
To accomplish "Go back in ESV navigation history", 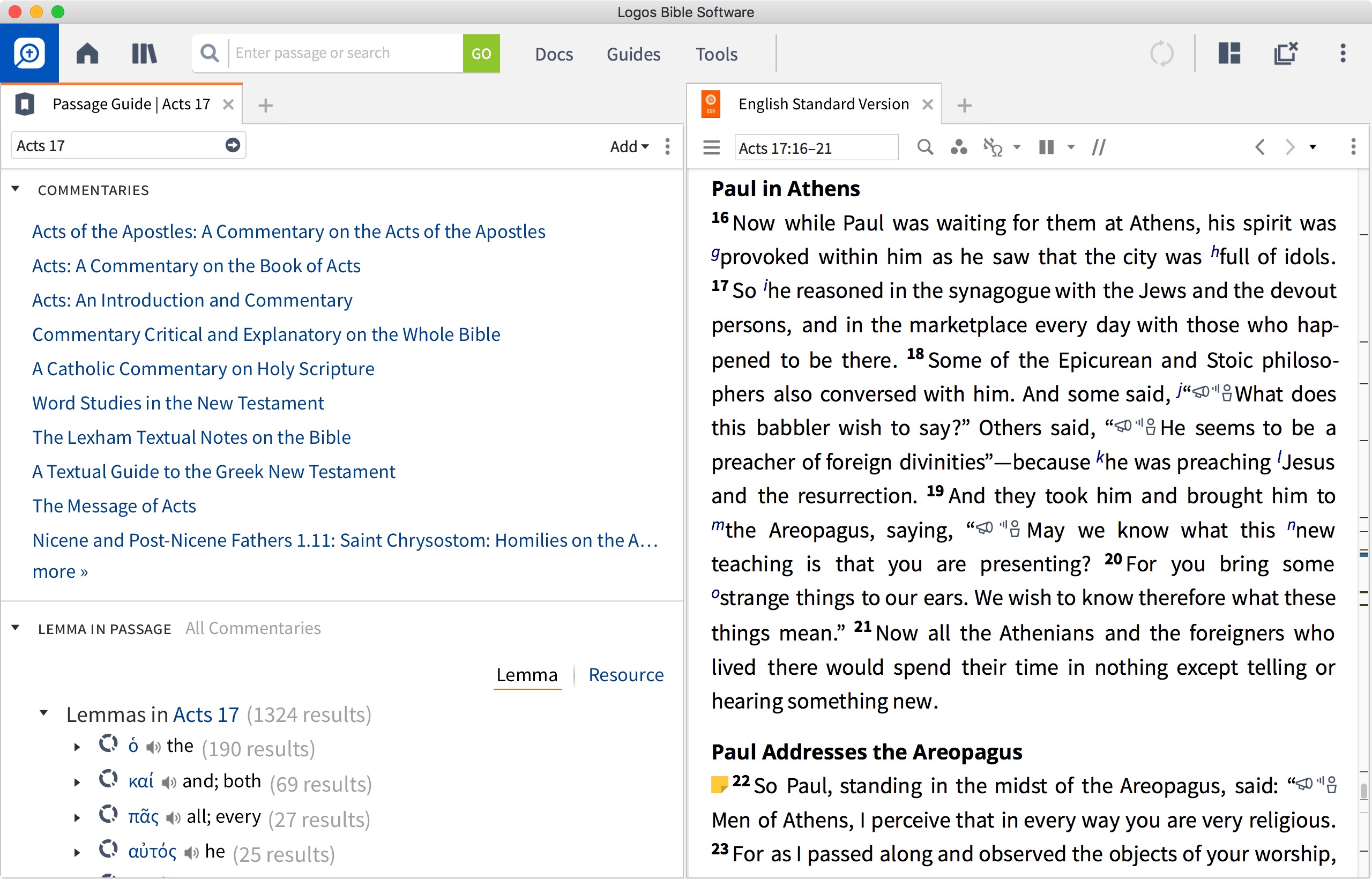I will coord(1260,147).
